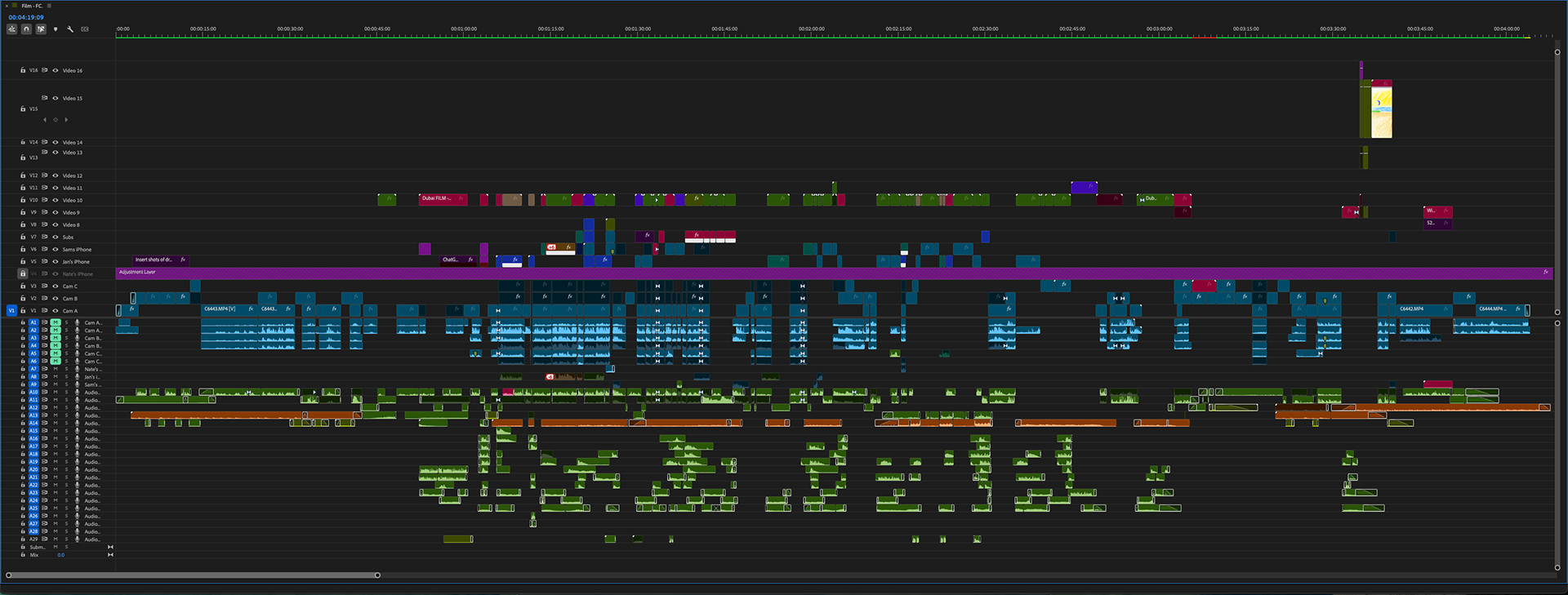The width and height of the screenshot is (1568, 595).
Task: Hide Sams iPhone track eye
Action: point(56,249)
